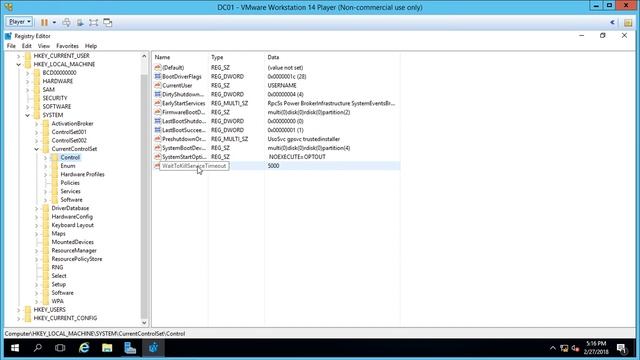Open the pause button dropdown arrow
Image resolution: width=640 pixels, height=360 pixels.
click(54, 22)
